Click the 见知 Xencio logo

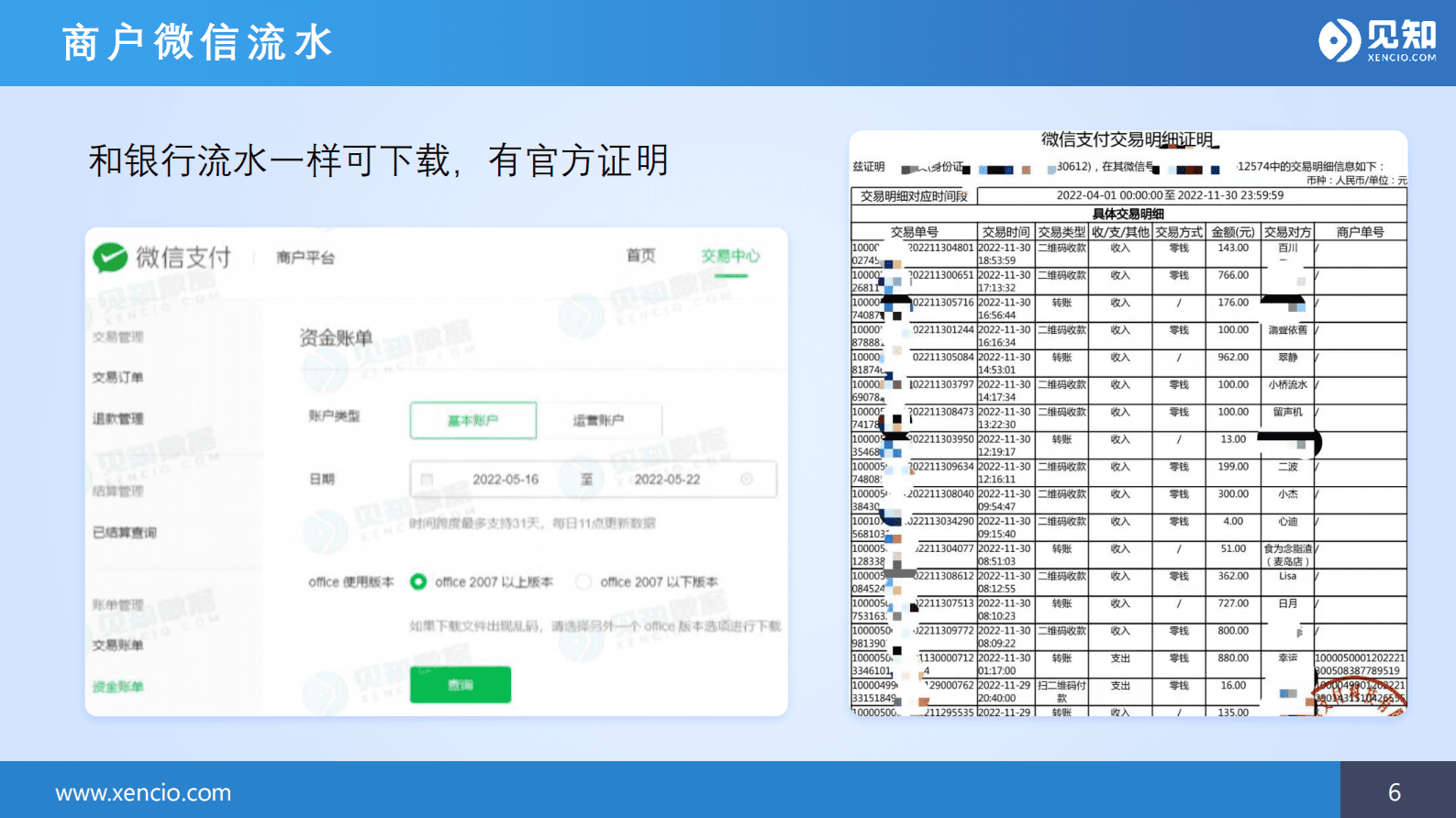(1377, 40)
